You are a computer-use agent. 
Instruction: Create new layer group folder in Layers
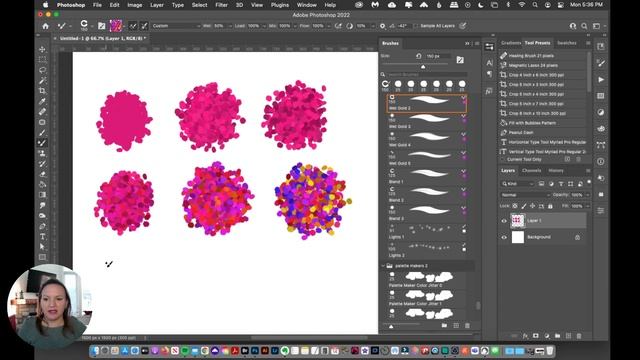click(x=558, y=336)
